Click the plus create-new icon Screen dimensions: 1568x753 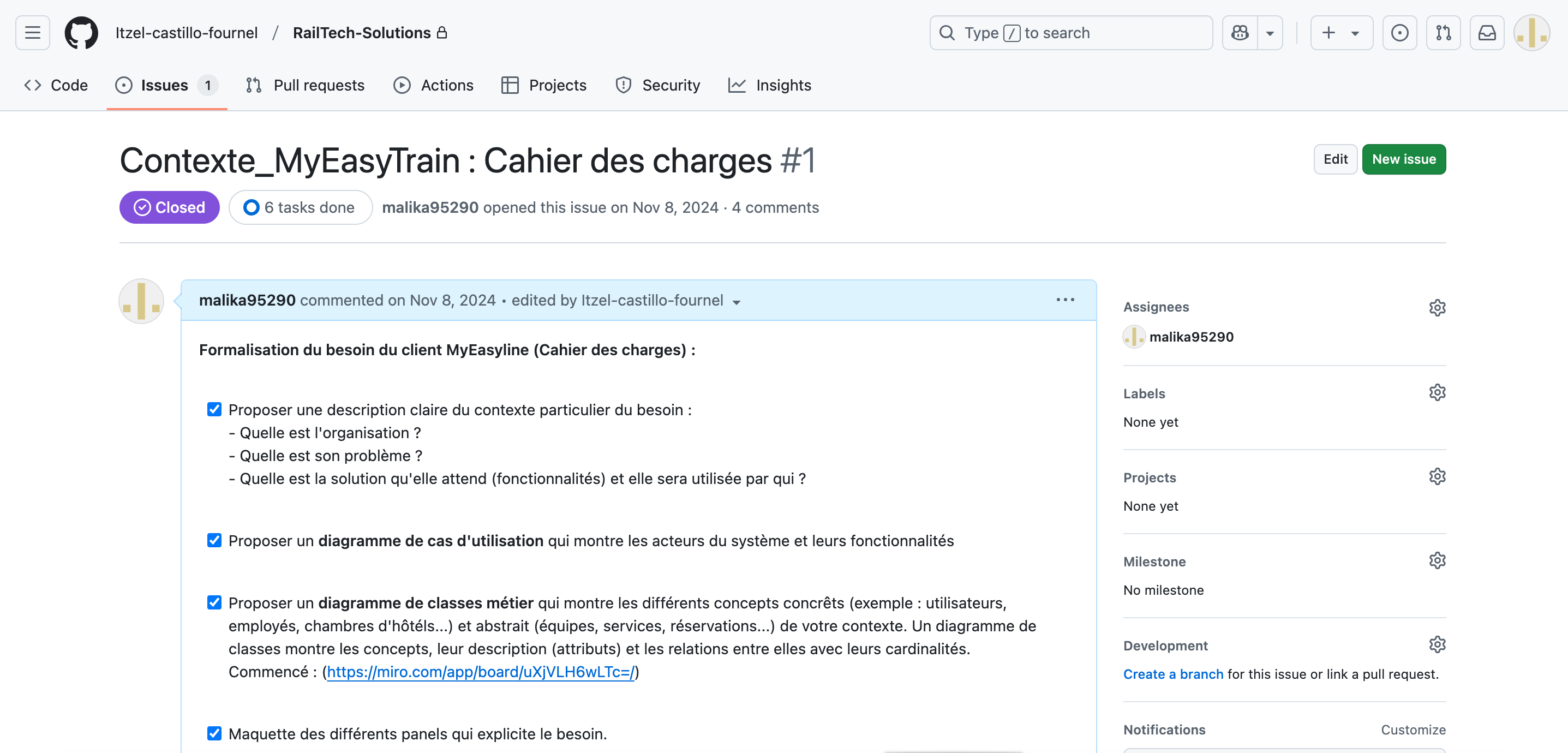[x=1329, y=33]
